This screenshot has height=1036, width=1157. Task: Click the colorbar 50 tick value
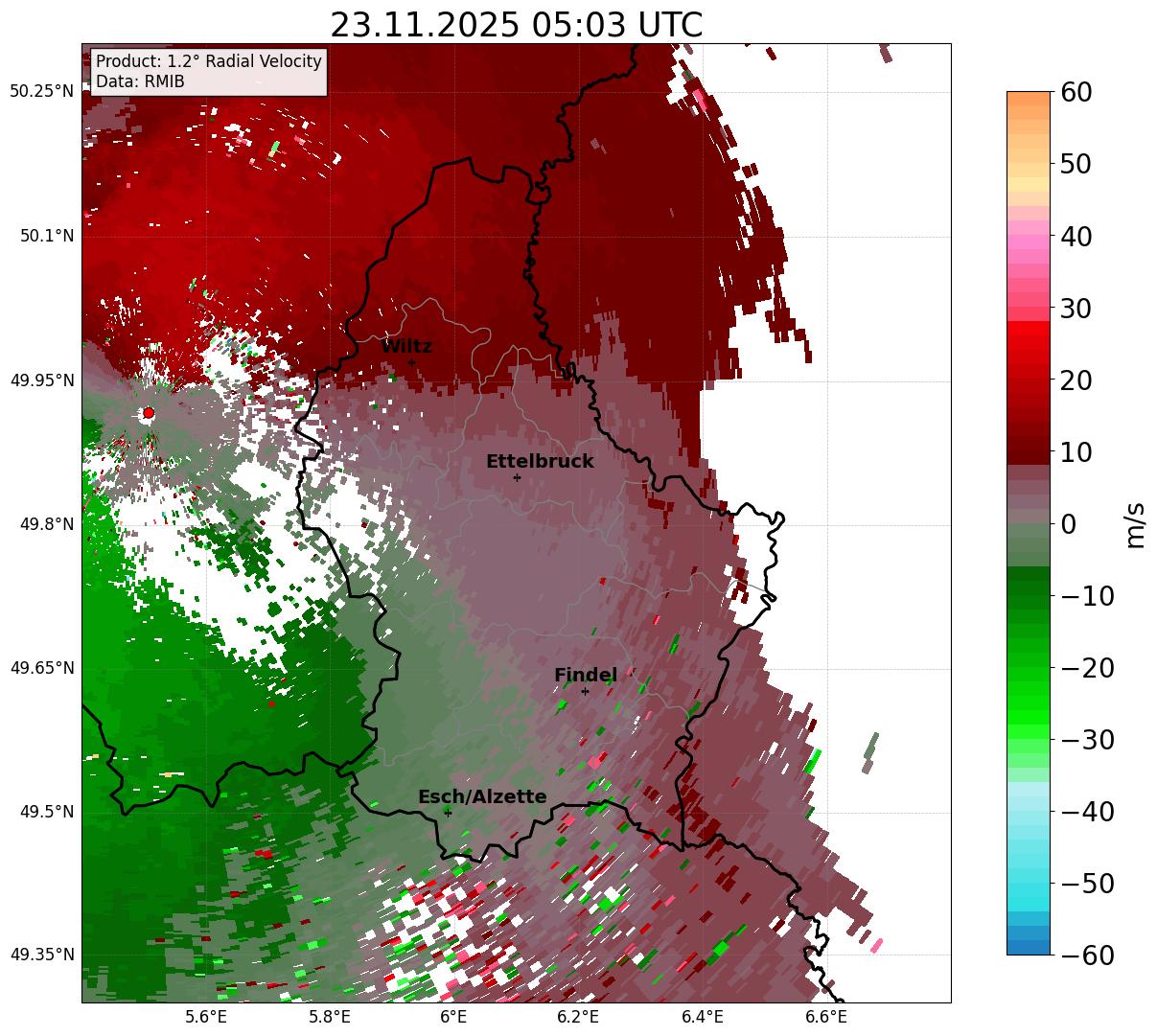(x=1076, y=165)
